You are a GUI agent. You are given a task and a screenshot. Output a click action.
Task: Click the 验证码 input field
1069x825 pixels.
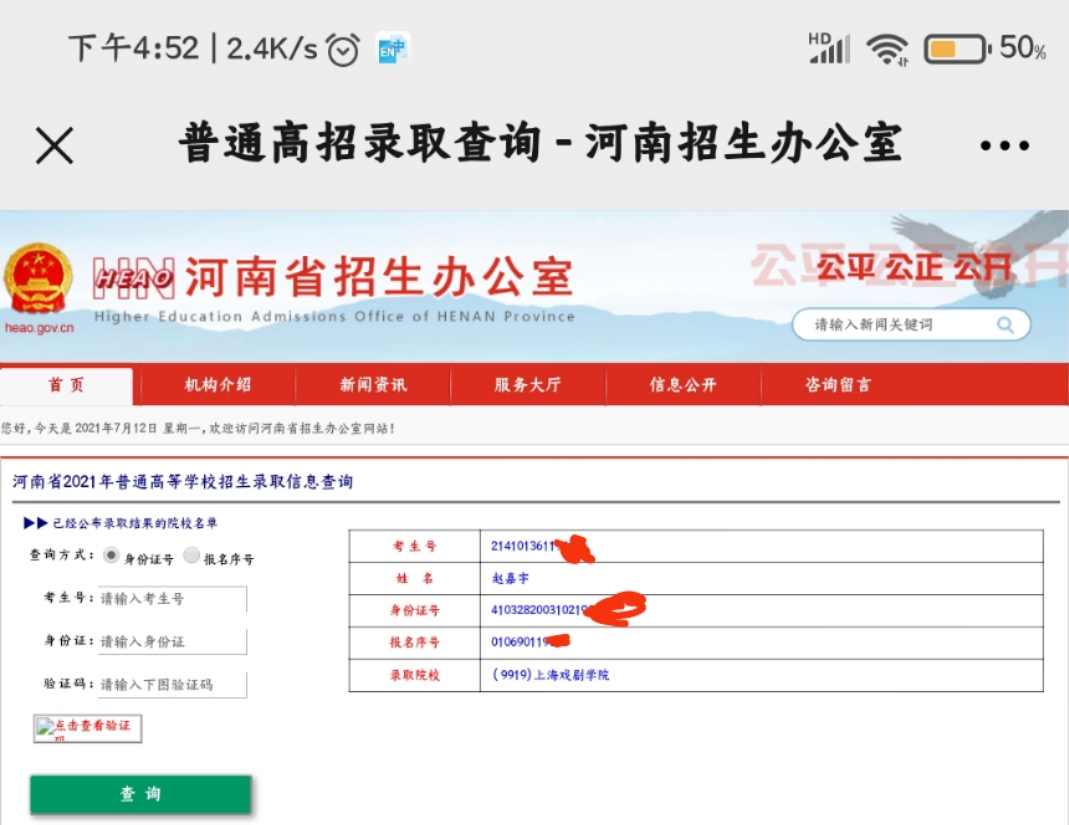tap(172, 684)
